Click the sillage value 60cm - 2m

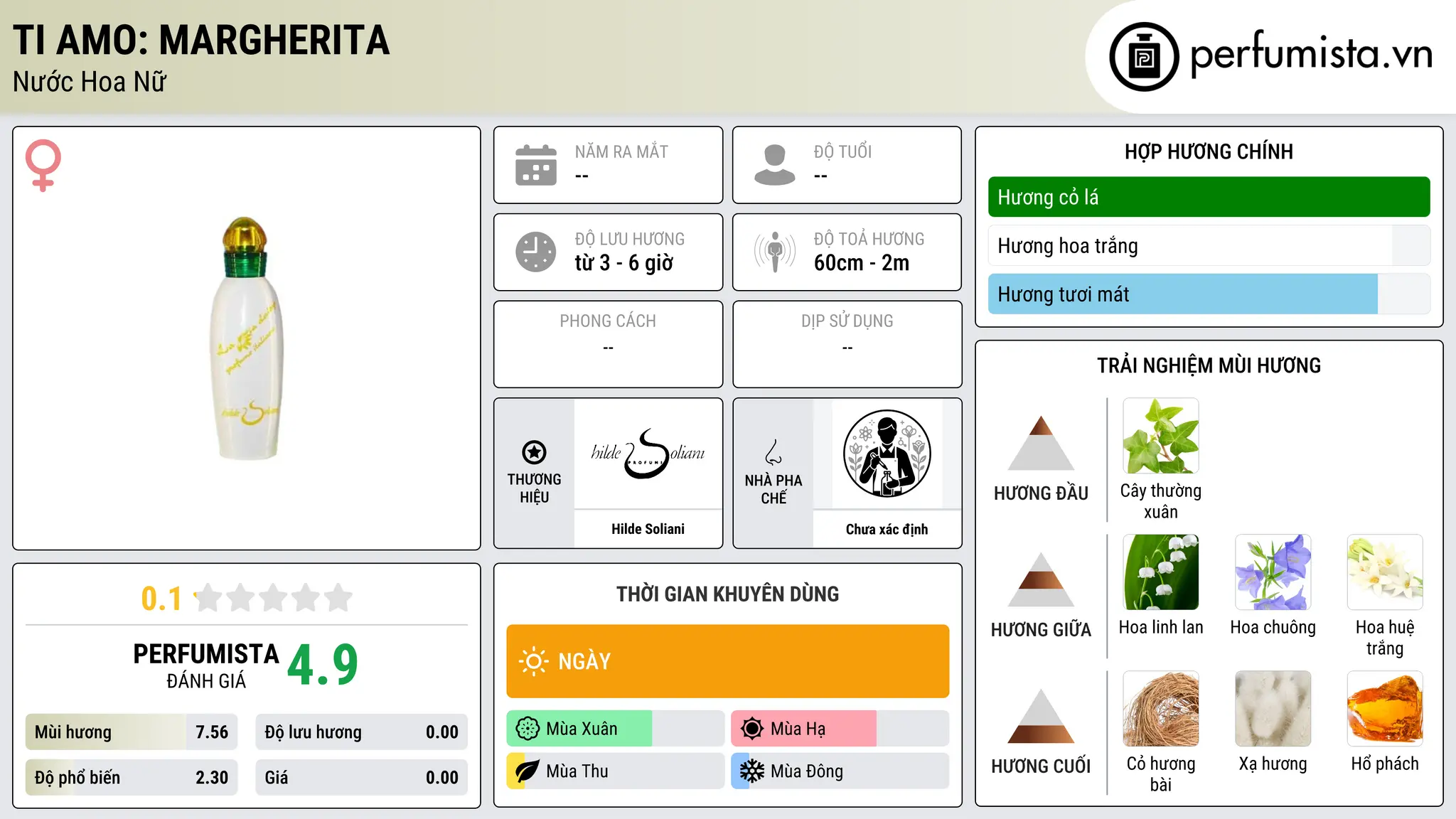862,263
